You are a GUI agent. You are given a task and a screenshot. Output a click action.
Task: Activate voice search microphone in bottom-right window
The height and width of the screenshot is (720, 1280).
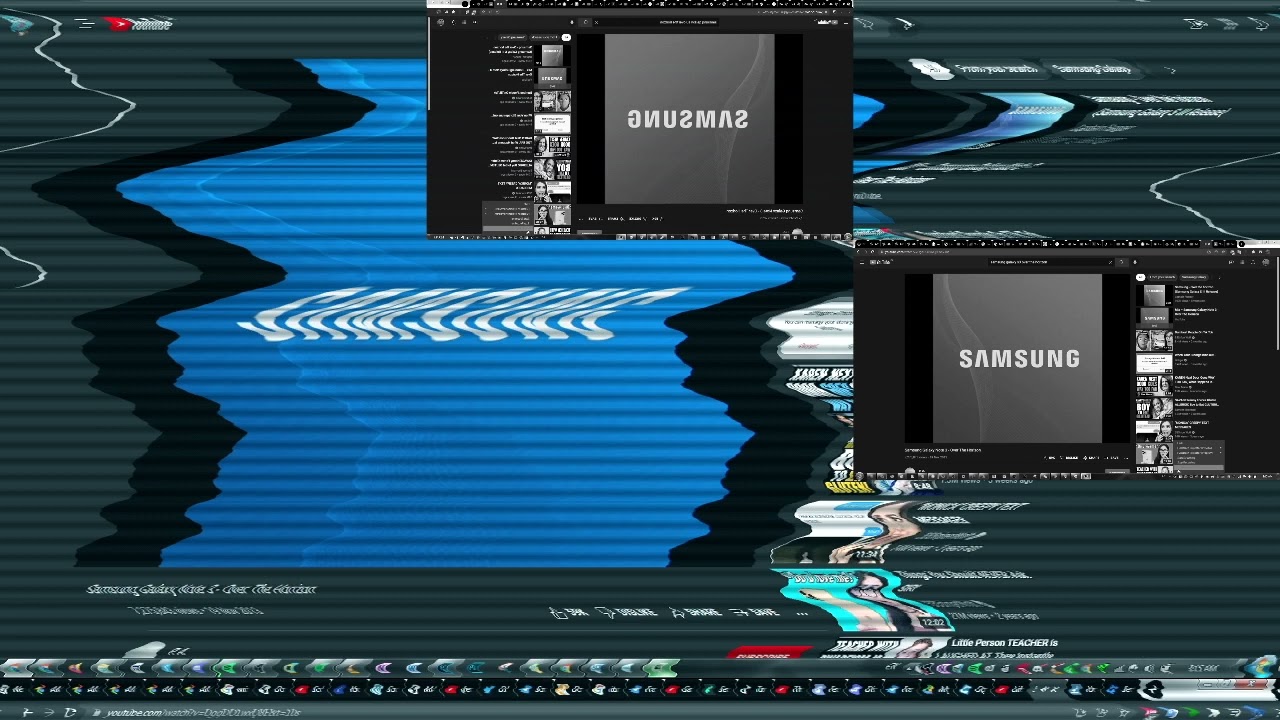coord(1135,262)
